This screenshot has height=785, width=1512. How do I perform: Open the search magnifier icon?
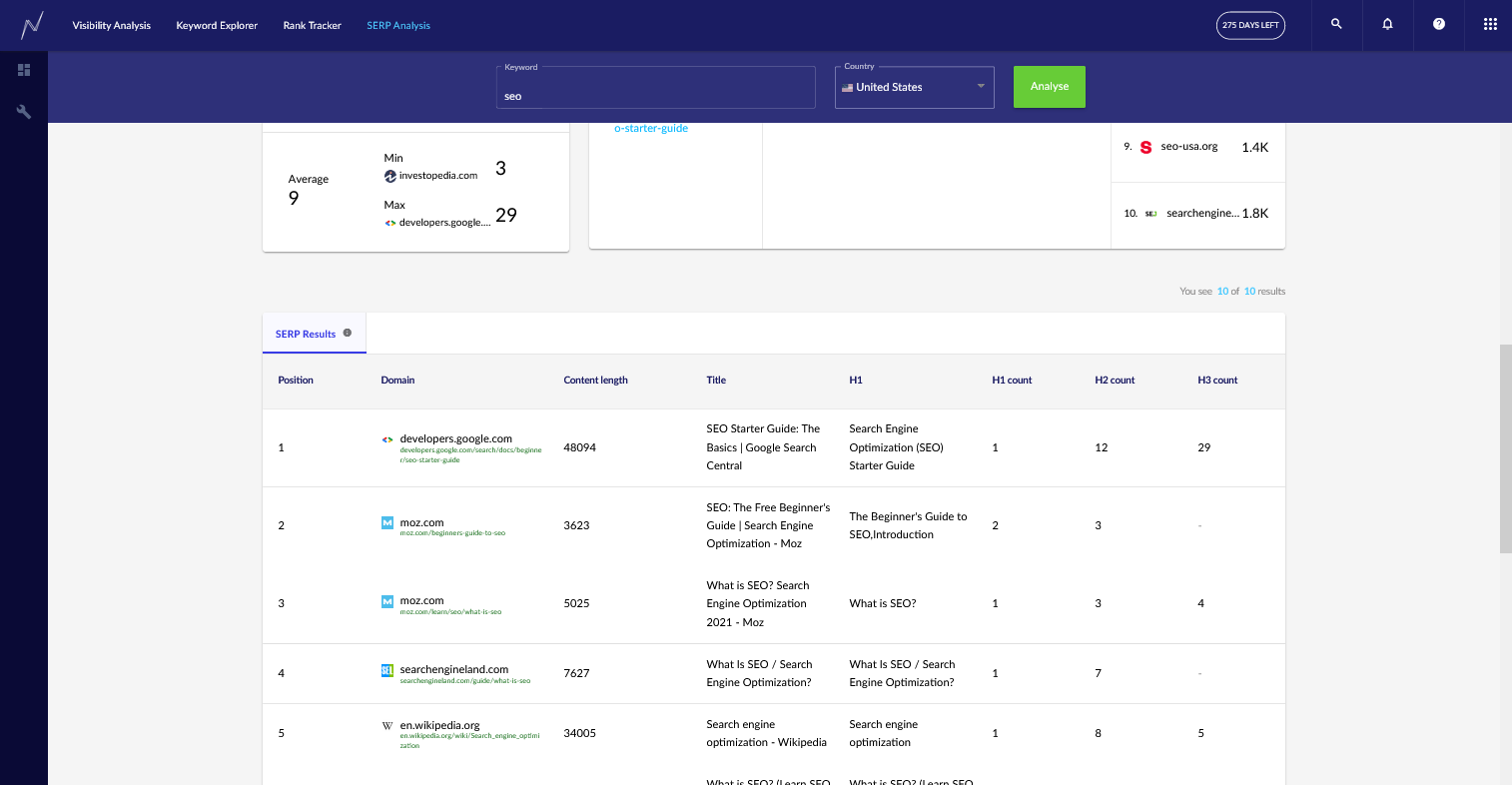coord(1336,24)
